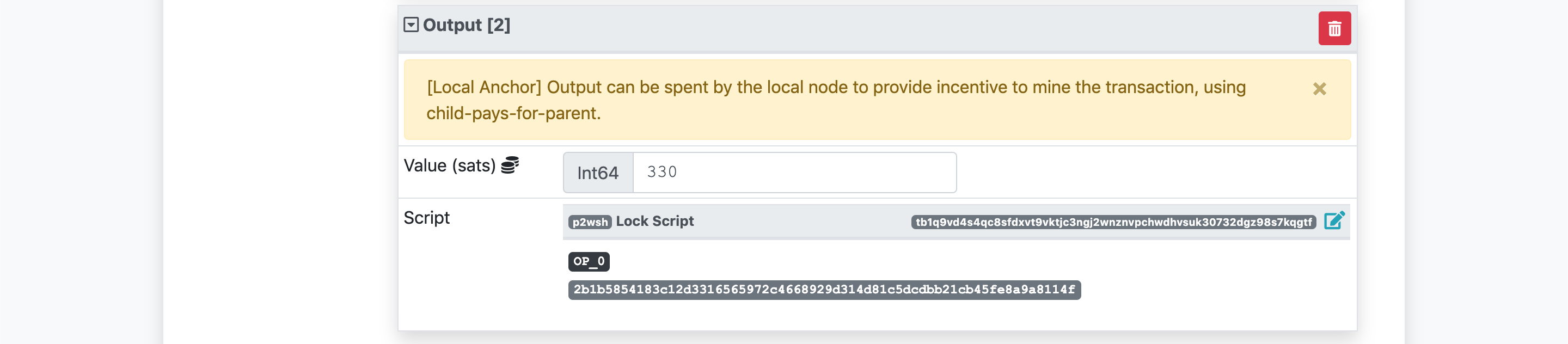1568x344 pixels.
Task: Delete Output [2] with the red trash button
Action: pos(1334,29)
